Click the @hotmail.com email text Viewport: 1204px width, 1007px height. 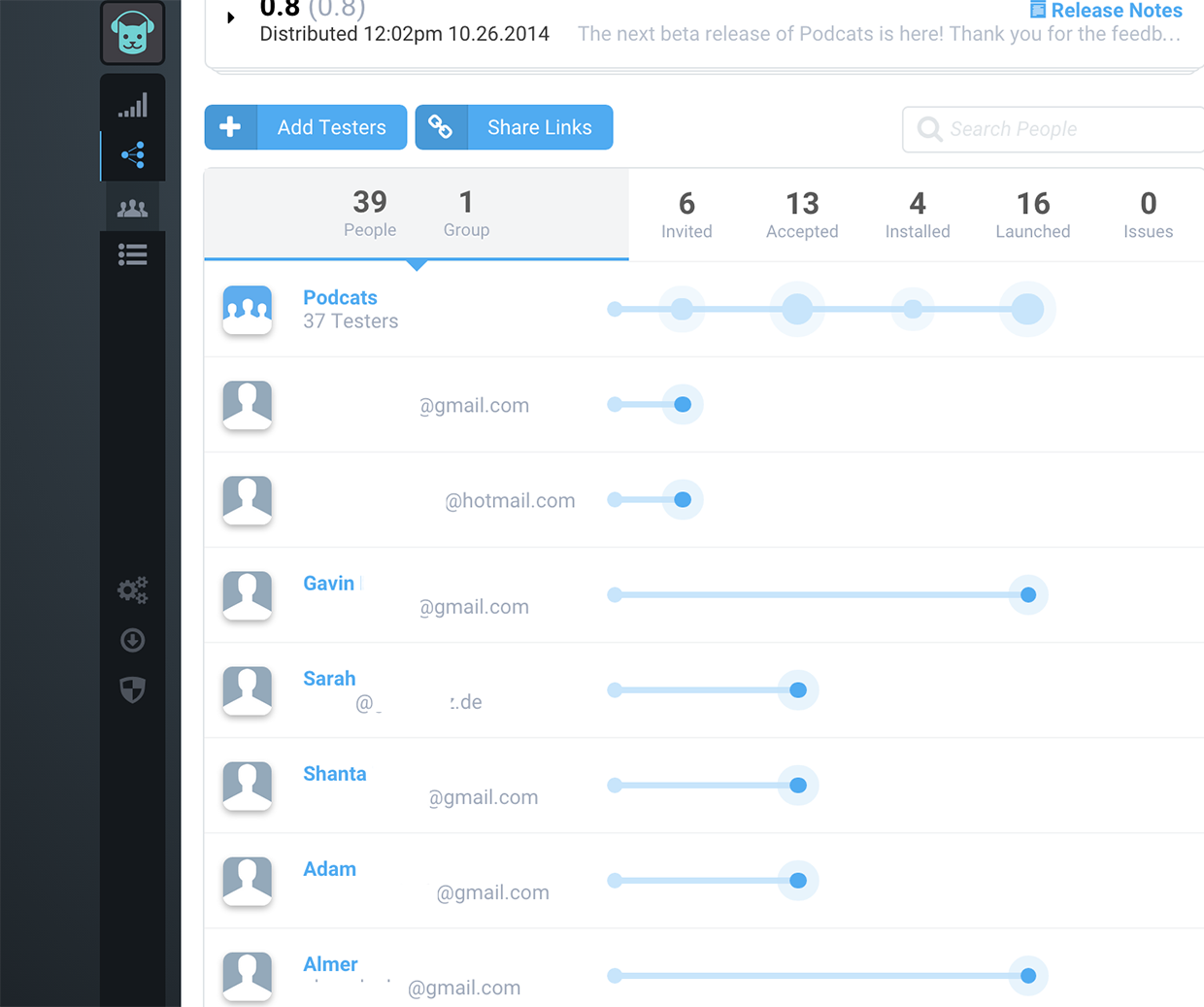pos(510,501)
